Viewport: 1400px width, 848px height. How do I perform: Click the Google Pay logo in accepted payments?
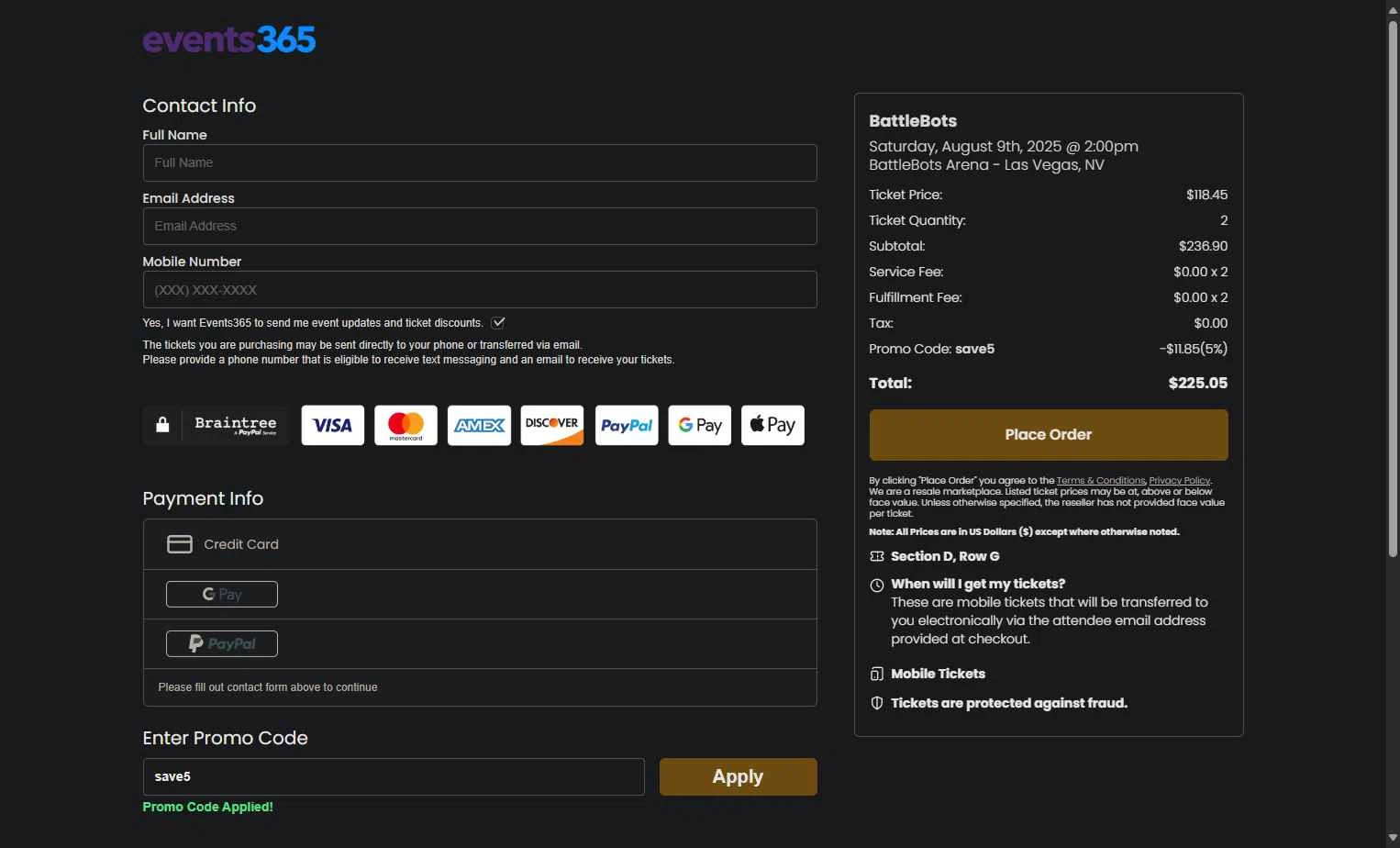coord(700,425)
